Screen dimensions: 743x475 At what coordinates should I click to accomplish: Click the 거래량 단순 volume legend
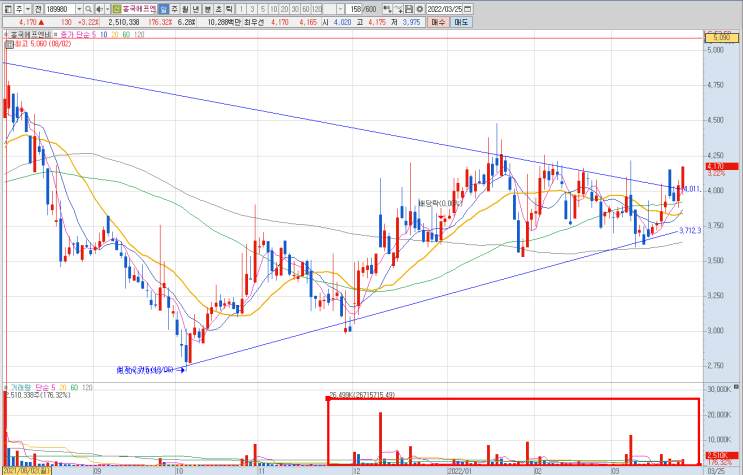pos(31,388)
